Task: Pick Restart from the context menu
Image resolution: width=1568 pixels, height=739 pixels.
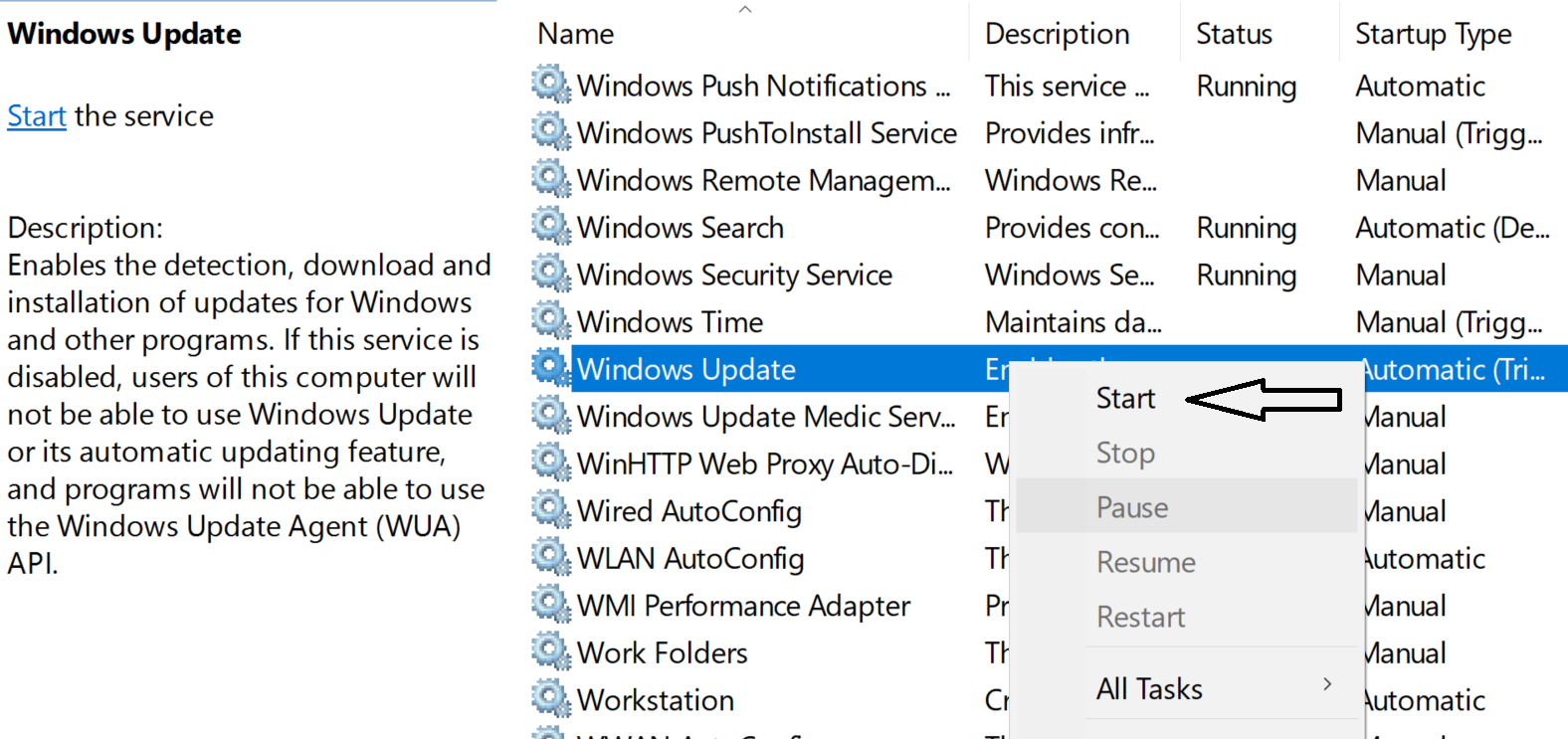Action: click(x=1141, y=617)
